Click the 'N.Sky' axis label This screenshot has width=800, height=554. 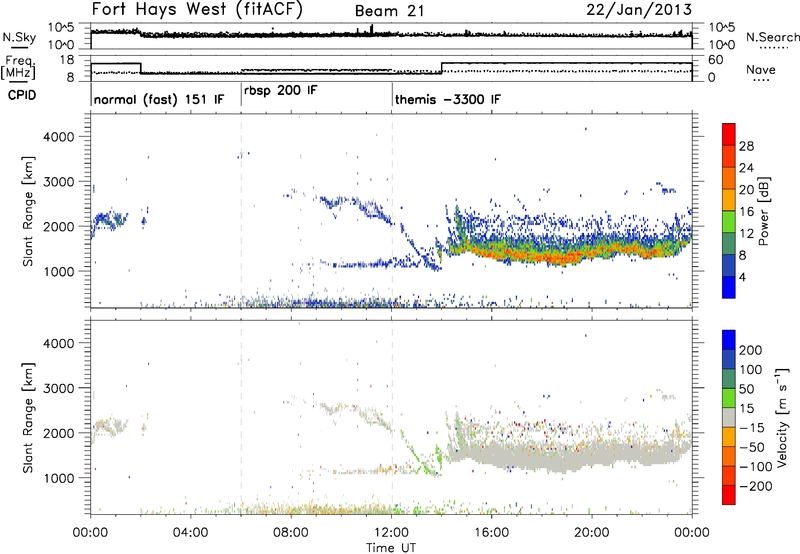19,37
